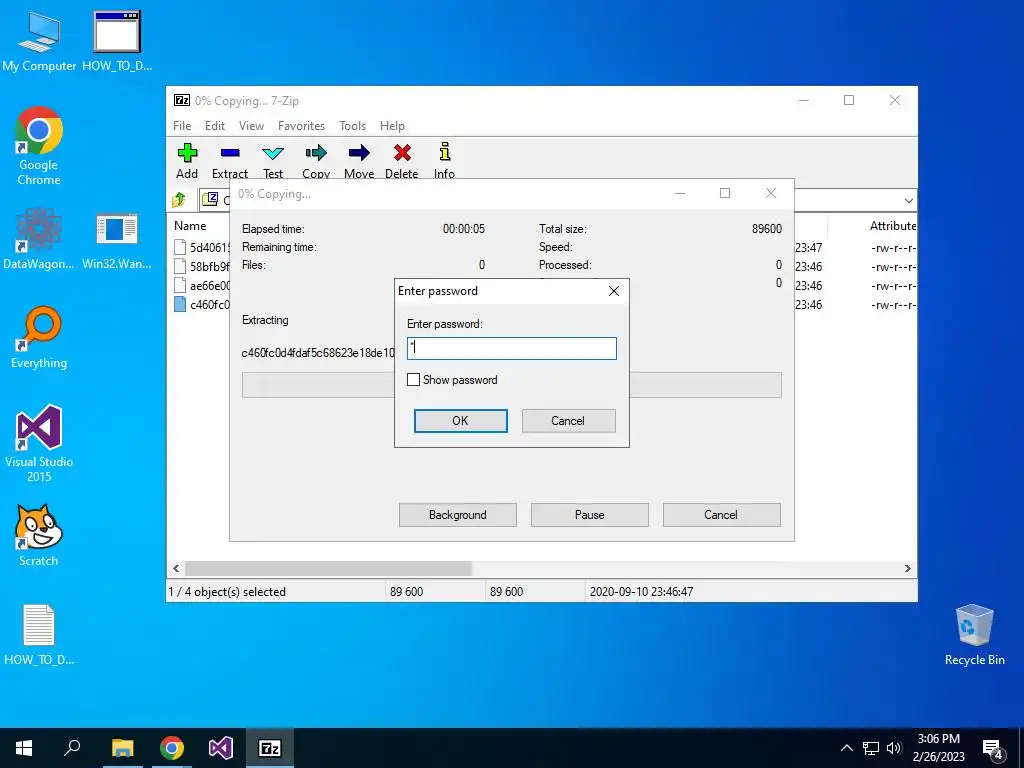Select the top HOW_TO_D... window-icon desktop file
1024x768 pixels.
tap(117, 41)
